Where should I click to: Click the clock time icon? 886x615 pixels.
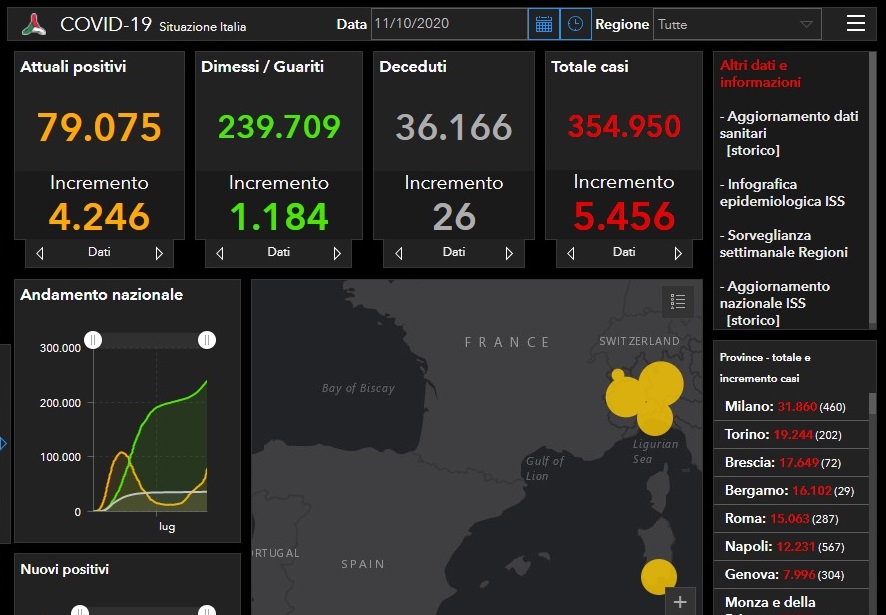575,24
